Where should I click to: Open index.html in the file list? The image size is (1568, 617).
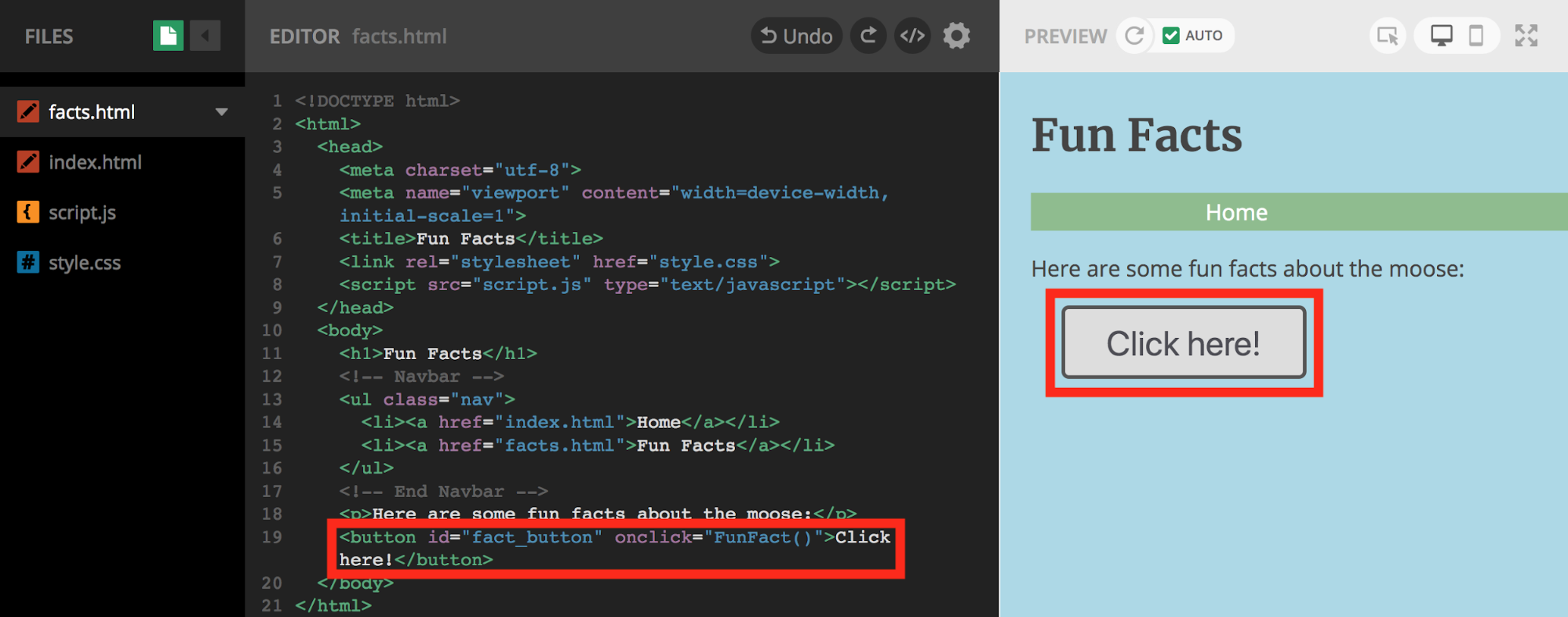coord(95,162)
